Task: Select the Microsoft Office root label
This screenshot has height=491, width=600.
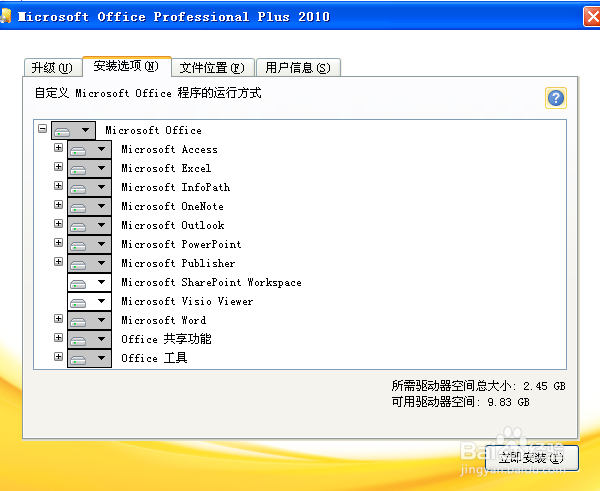Action: click(x=153, y=130)
